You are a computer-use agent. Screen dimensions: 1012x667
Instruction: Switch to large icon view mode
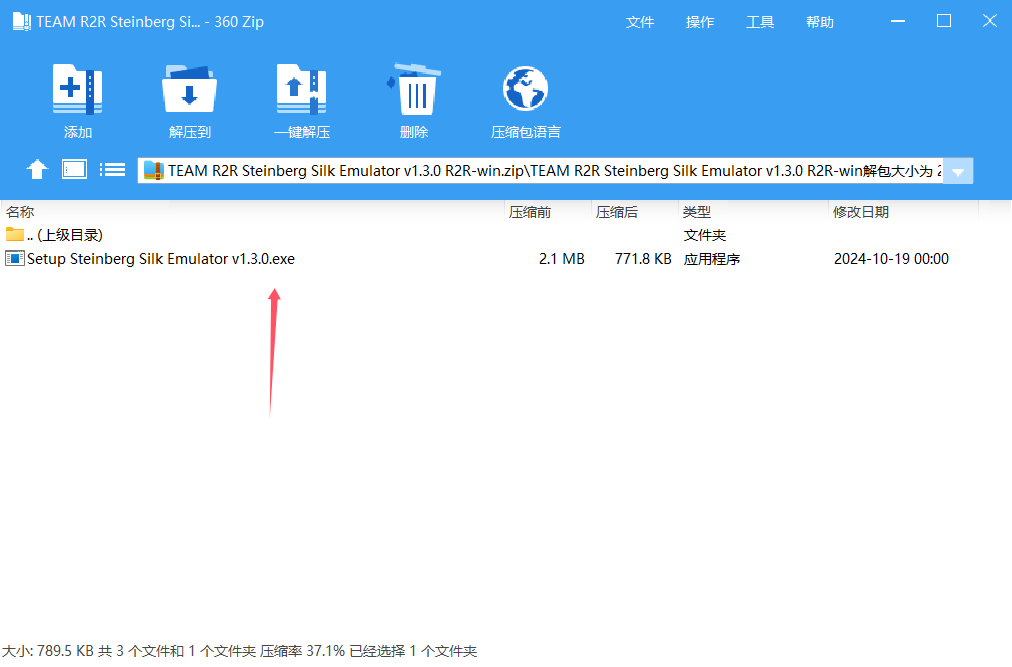(74, 169)
